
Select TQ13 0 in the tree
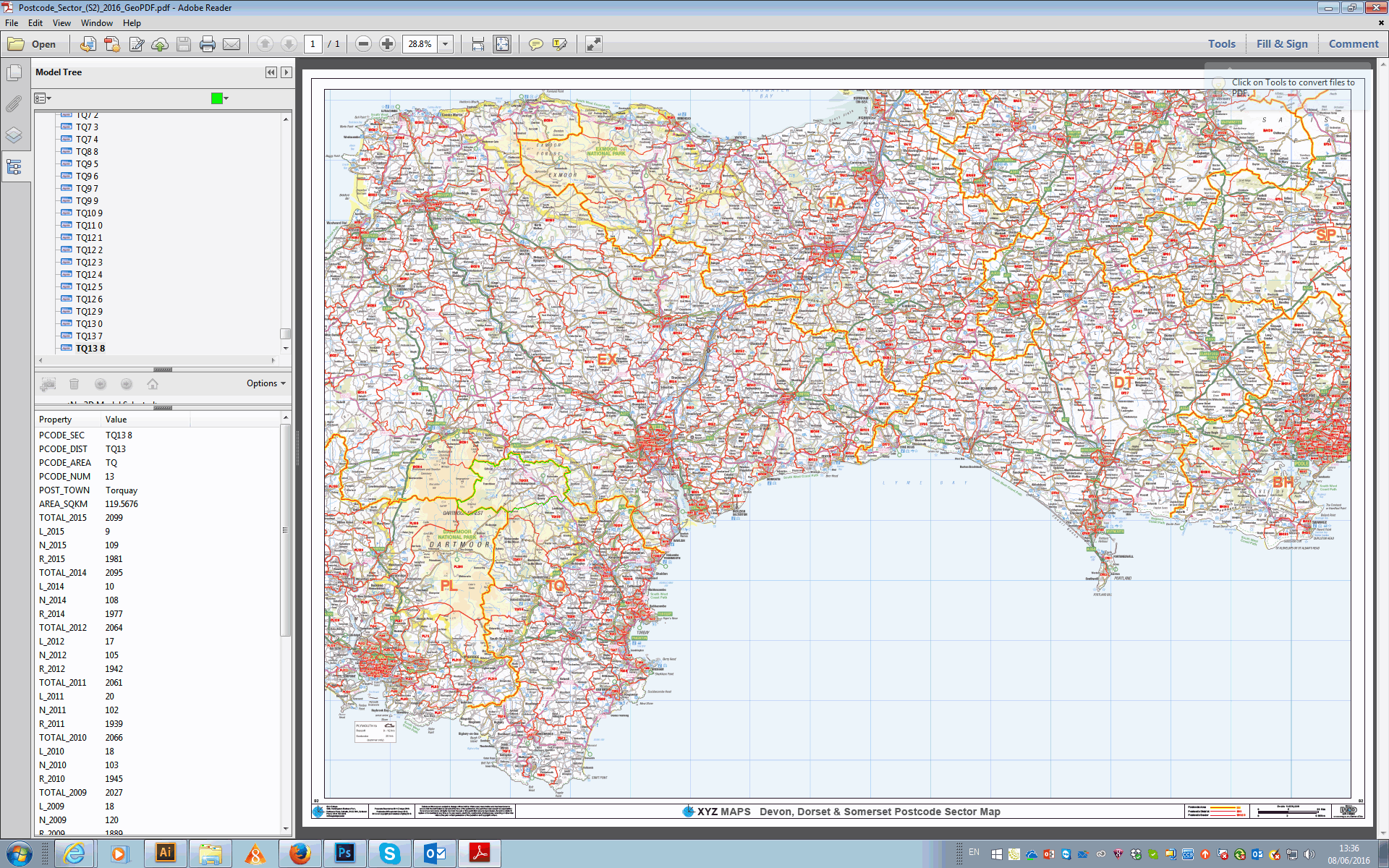[89, 324]
